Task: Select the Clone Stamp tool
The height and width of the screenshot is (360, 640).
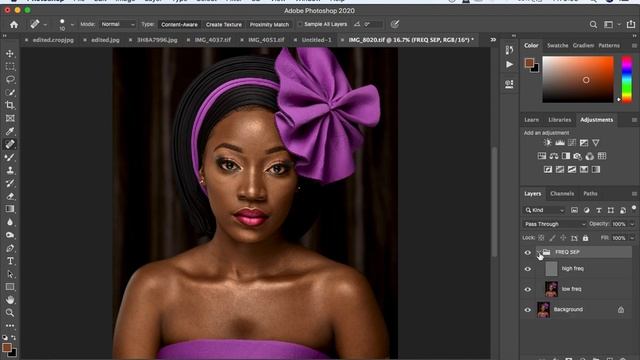Action: tap(10, 170)
